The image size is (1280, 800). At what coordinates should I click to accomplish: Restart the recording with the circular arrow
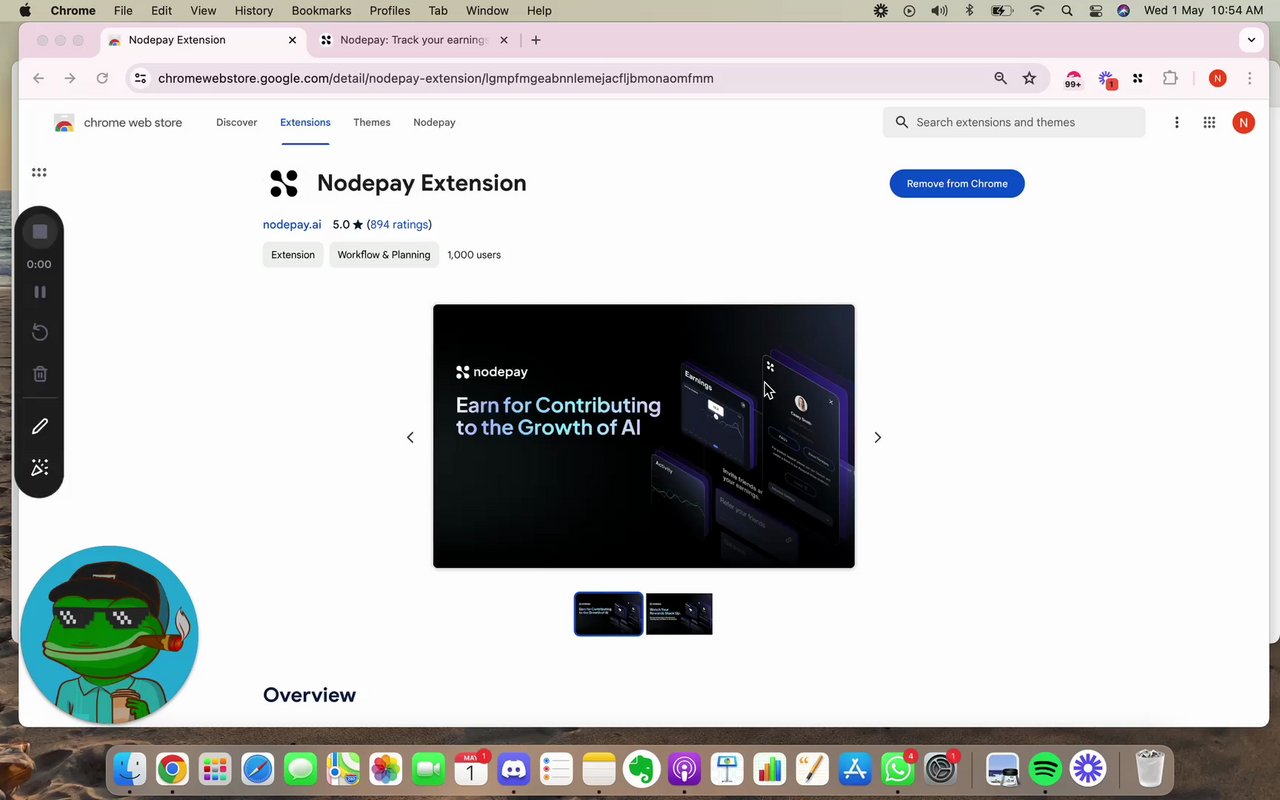(40, 332)
